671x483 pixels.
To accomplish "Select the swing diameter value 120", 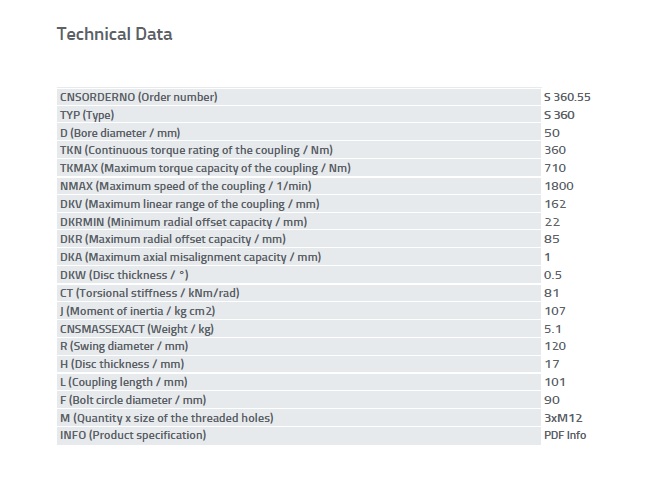I will (555, 346).
